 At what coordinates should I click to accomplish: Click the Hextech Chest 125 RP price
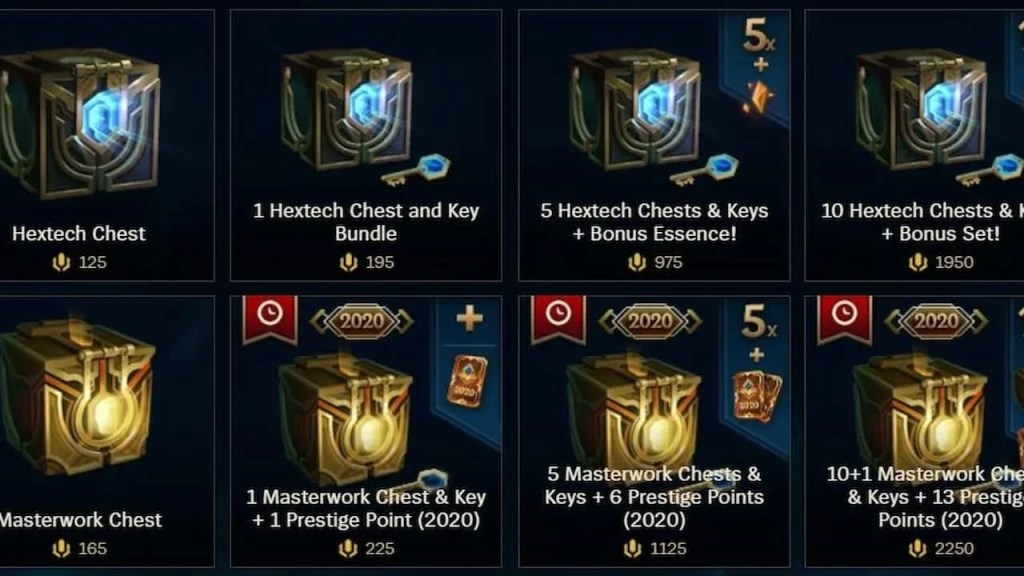(x=80, y=263)
